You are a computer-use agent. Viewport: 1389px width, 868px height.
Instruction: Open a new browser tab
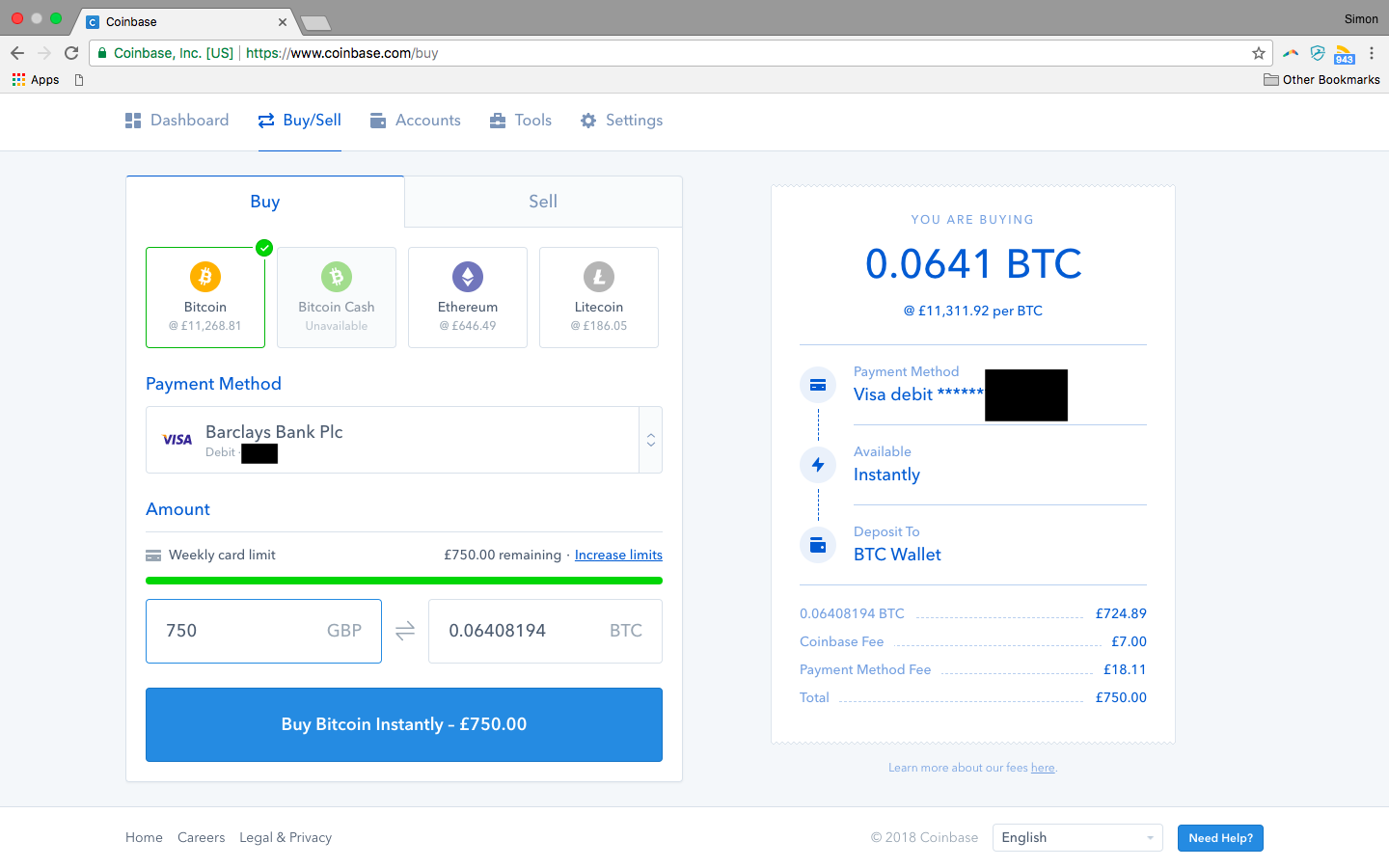point(315,23)
